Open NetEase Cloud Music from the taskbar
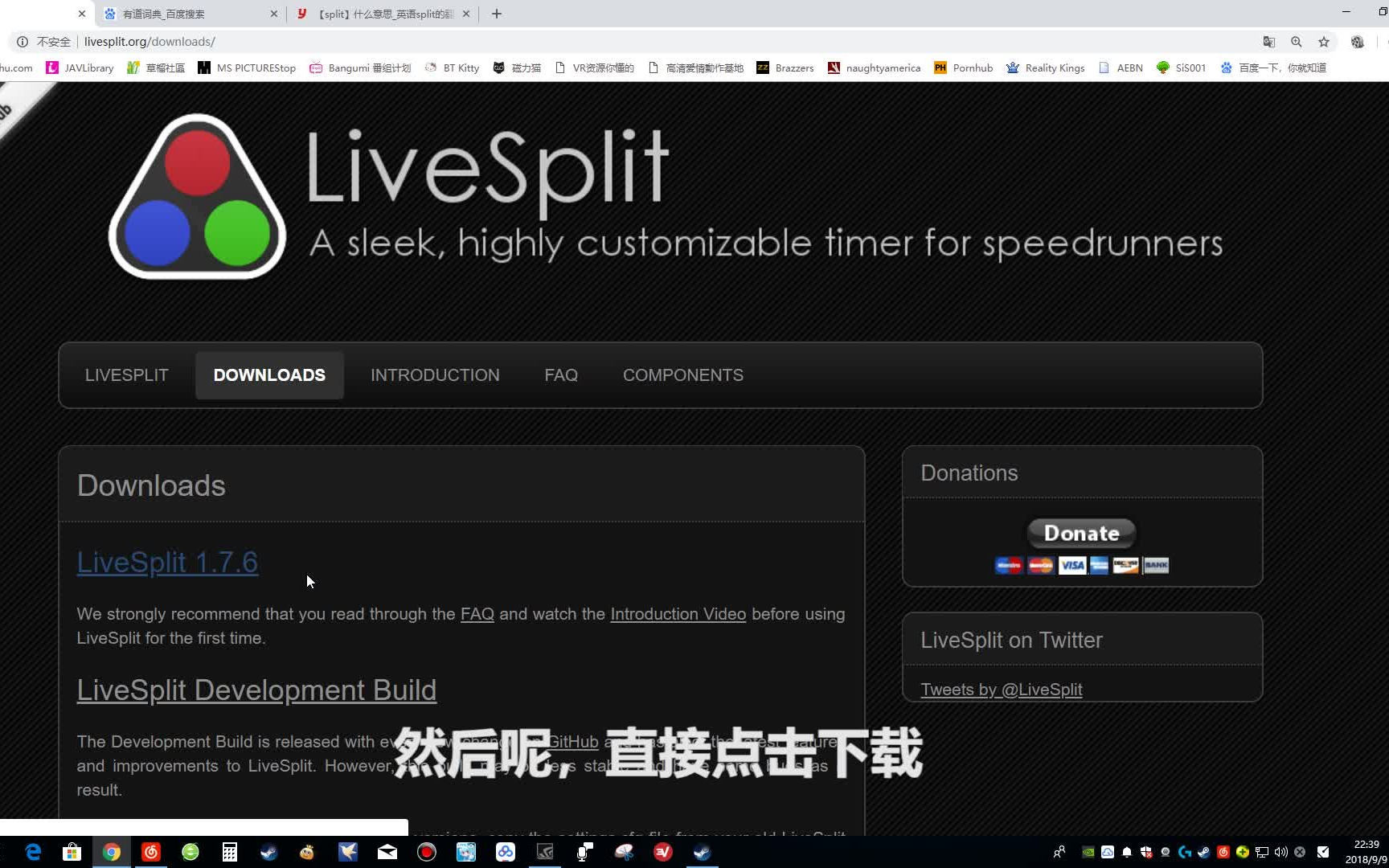This screenshot has height=868, width=1389. (x=151, y=852)
